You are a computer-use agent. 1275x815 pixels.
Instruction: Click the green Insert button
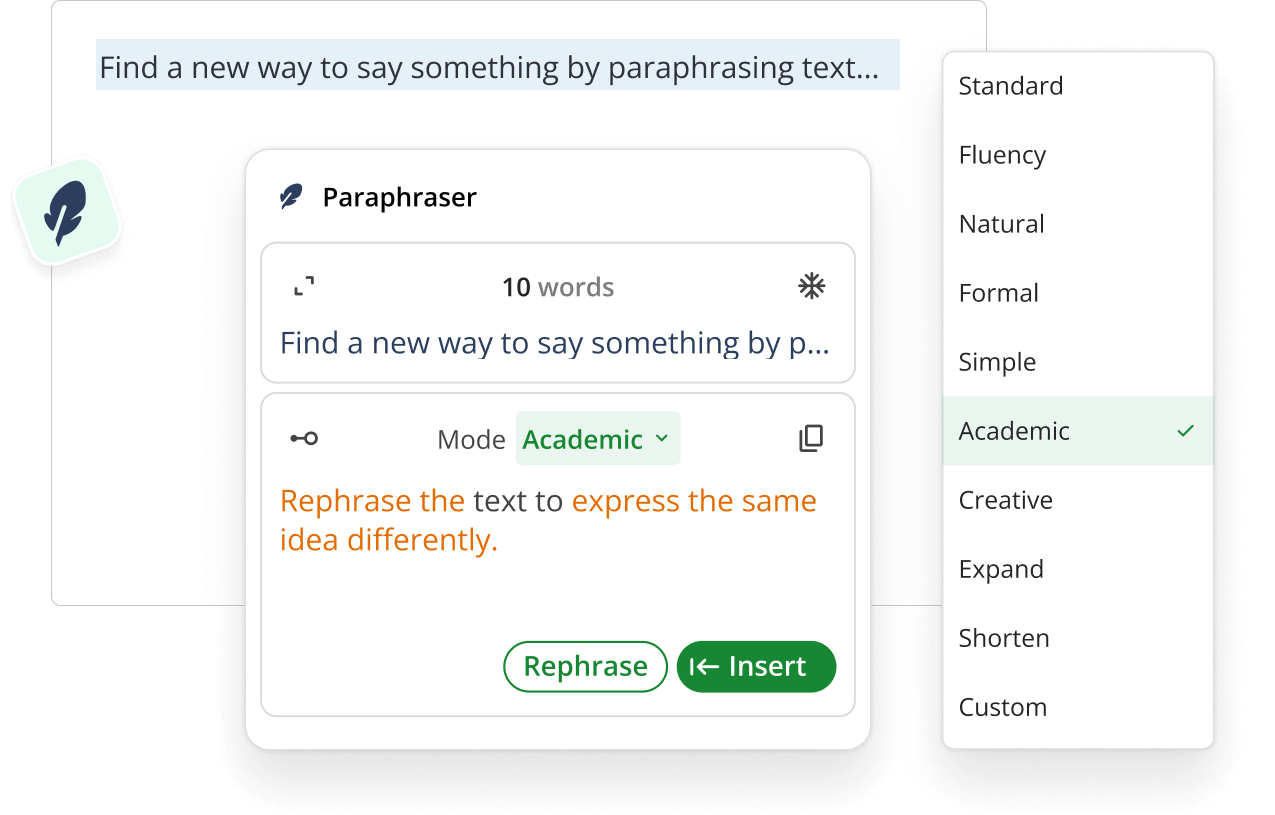click(x=756, y=667)
